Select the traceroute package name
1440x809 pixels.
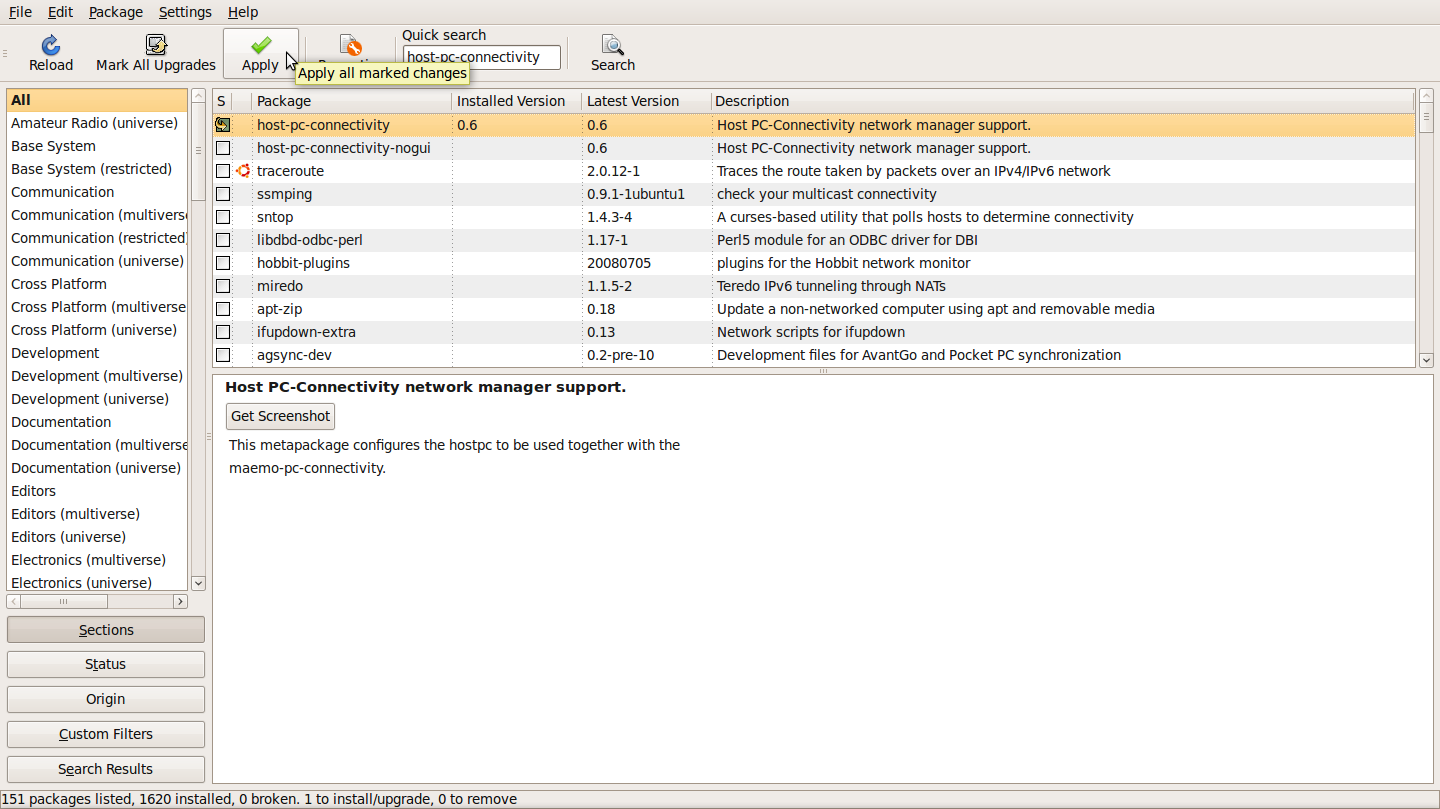pyautogui.click(x=290, y=171)
